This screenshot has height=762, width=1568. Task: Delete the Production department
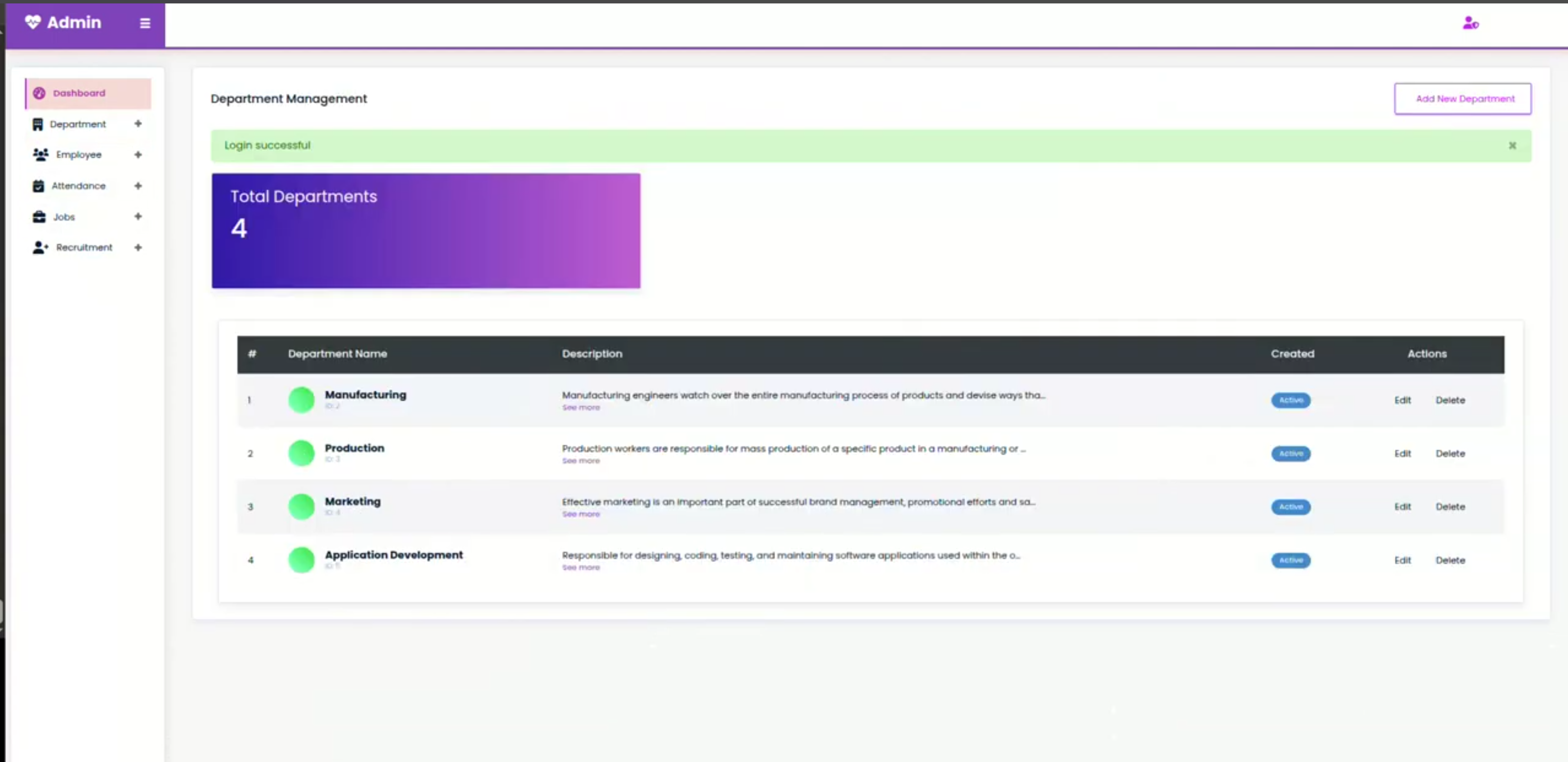pos(1450,454)
